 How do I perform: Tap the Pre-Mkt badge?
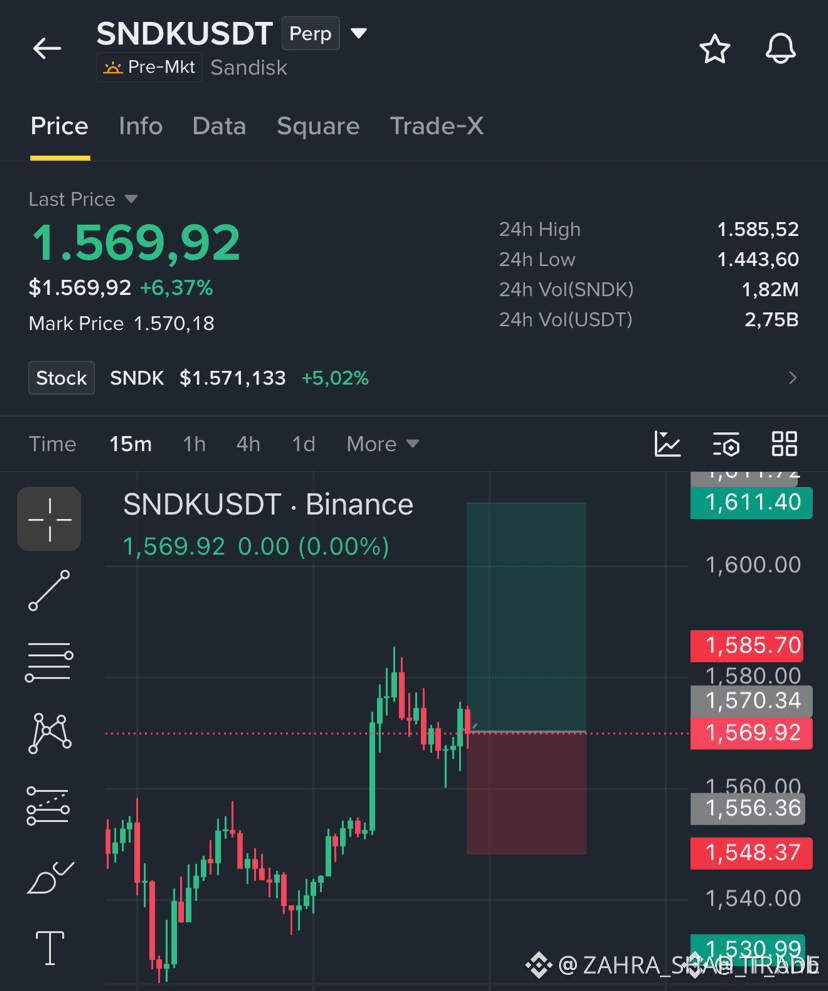click(149, 67)
